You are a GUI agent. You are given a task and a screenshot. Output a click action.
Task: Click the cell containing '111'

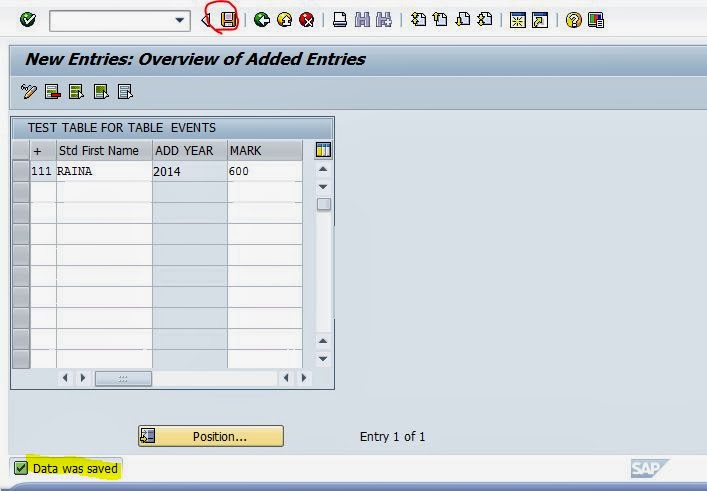pyautogui.click(x=43, y=171)
